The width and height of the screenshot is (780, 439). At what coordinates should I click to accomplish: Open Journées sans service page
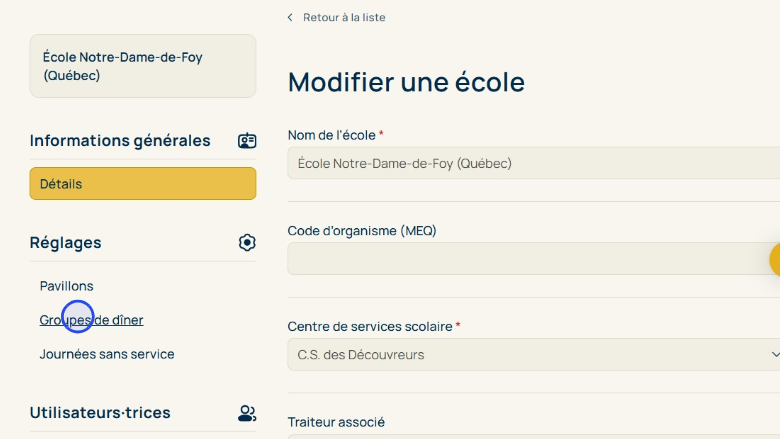[x=107, y=354]
